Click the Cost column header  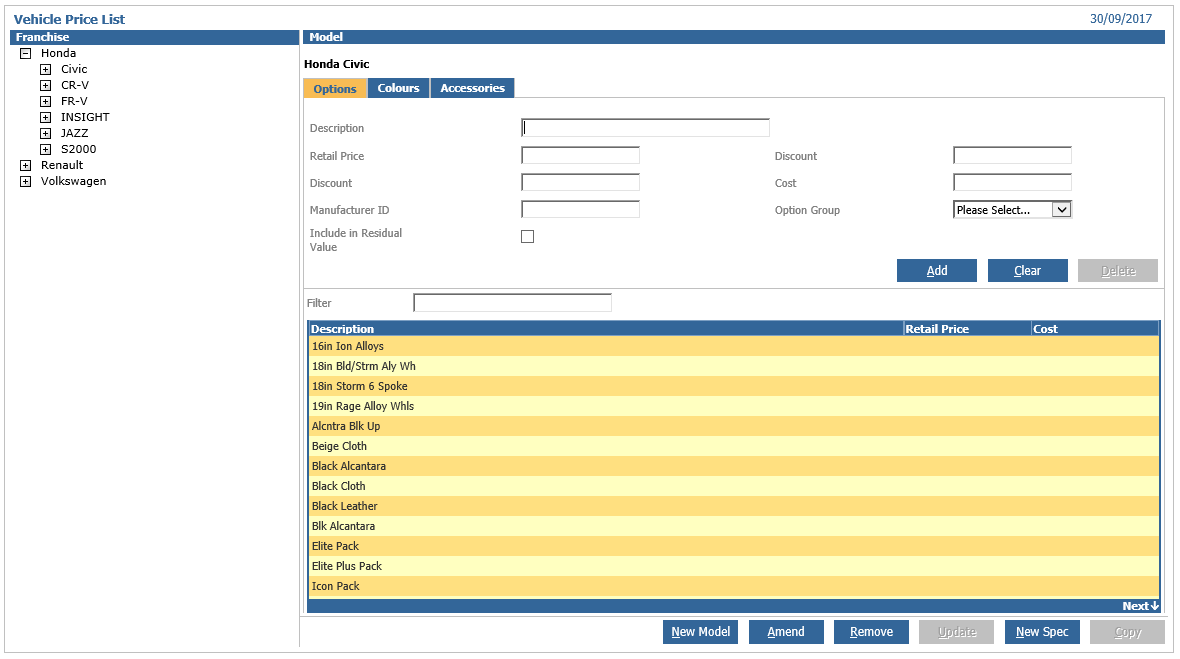coord(1095,329)
